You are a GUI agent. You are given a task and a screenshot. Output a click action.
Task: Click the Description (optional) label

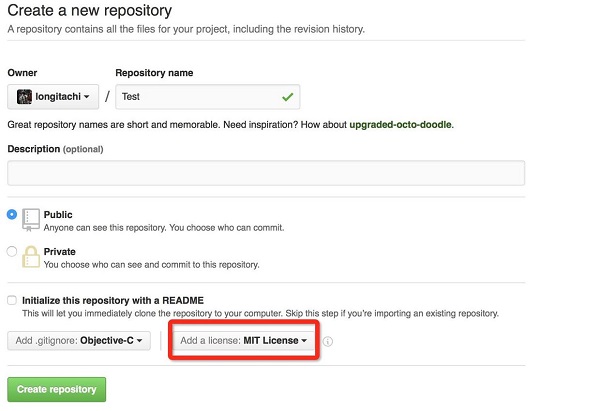[55, 149]
